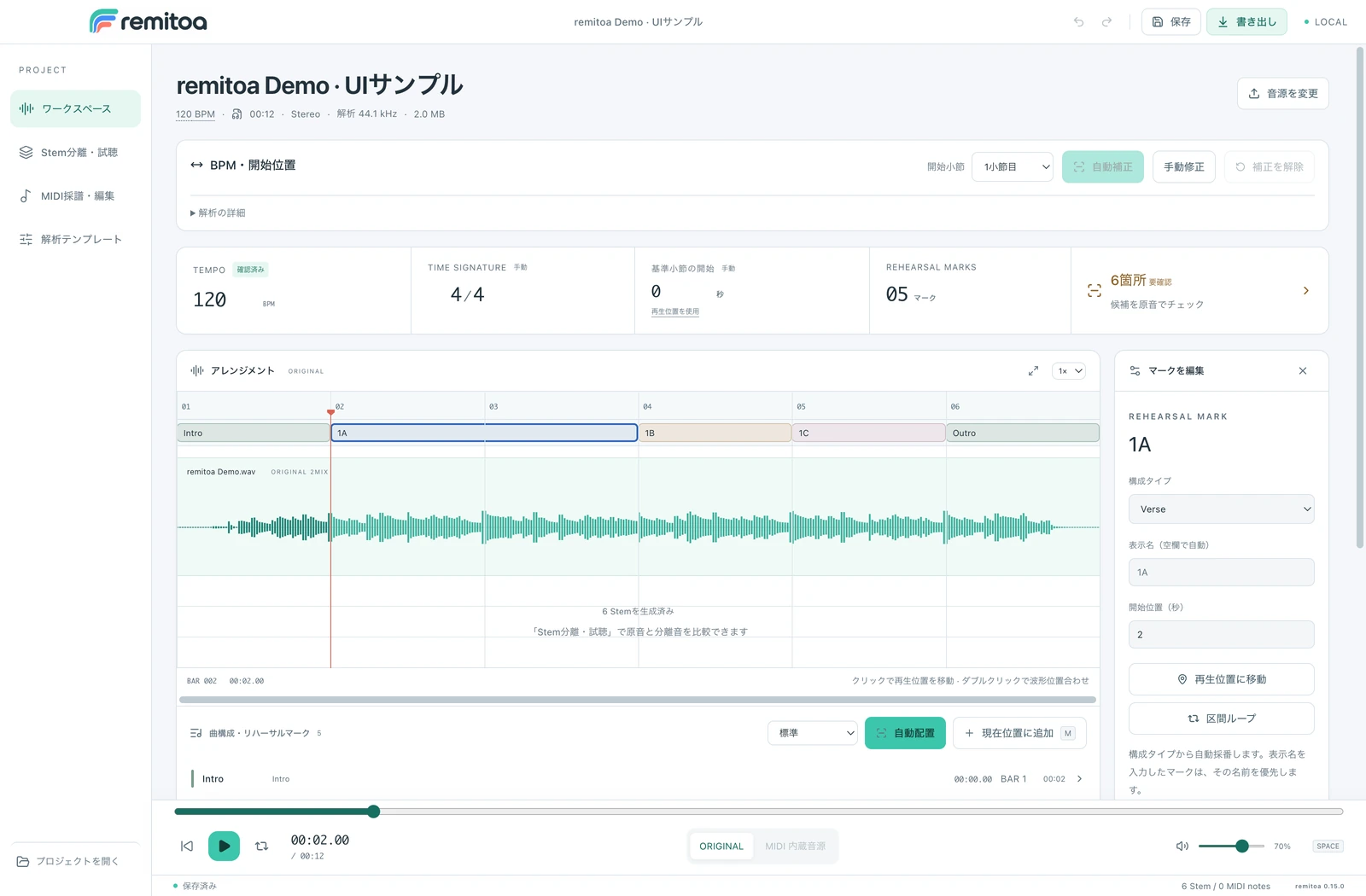Open MIDI採譜・編集 in the sidebar
This screenshot has width=1366, height=896.
coord(75,195)
